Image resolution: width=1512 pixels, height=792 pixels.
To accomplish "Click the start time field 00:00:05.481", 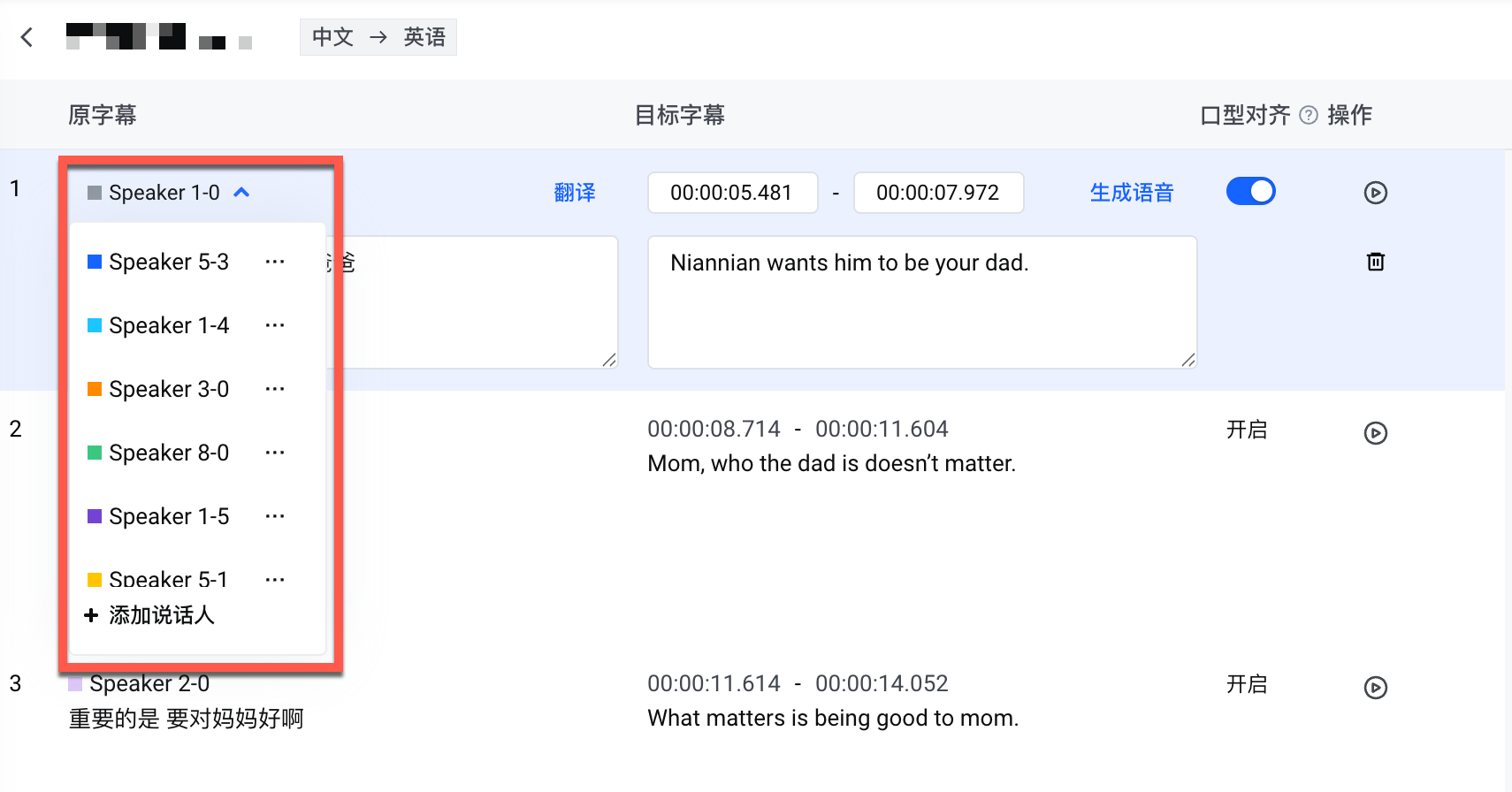I will click(x=732, y=193).
